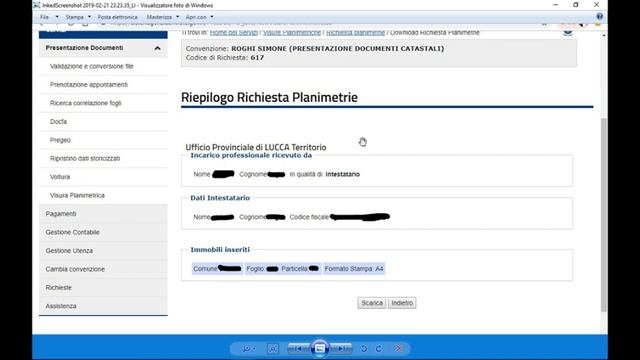Click the page vertical scrollbar thumb
The image size is (640, 360).
click(x=604, y=215)
